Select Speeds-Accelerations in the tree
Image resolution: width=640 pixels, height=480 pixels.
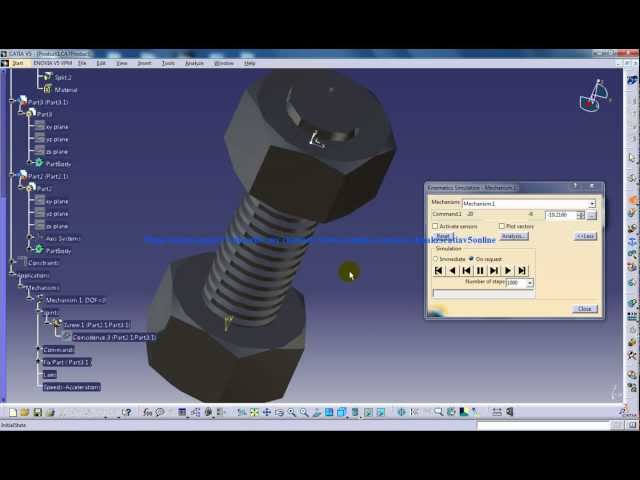(71, 387)
